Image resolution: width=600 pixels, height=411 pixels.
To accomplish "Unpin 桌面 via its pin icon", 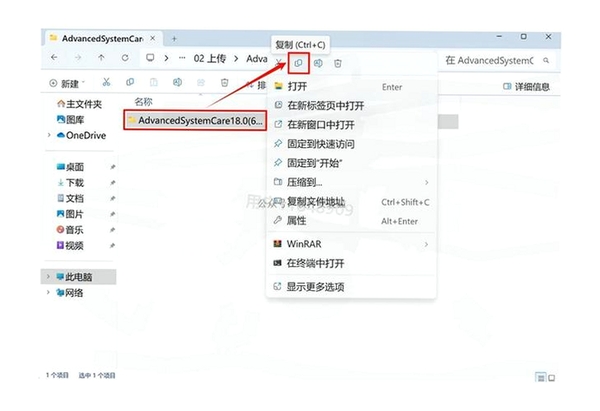I will [112, 167].
